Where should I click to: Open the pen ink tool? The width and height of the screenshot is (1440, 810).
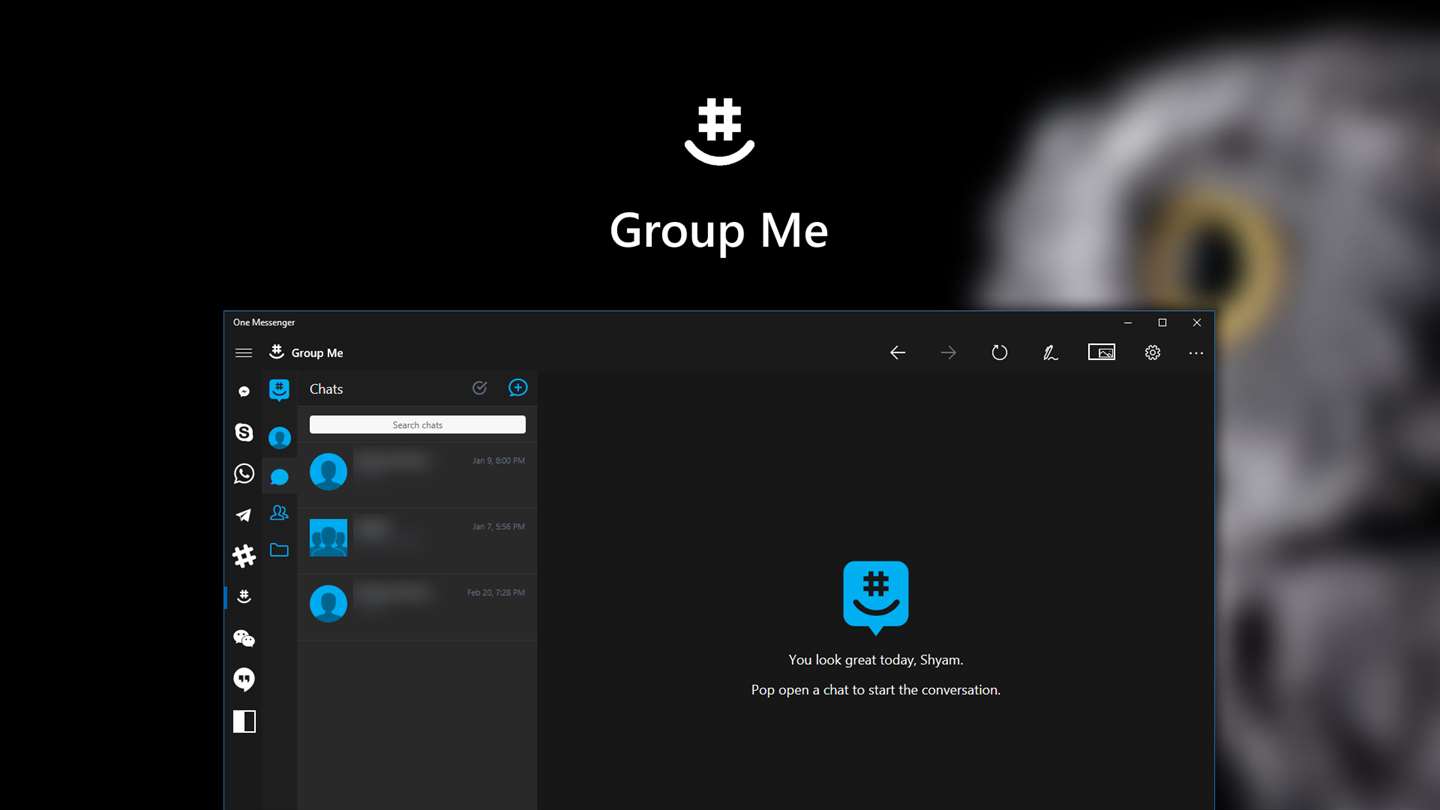tap(1050, 353)
